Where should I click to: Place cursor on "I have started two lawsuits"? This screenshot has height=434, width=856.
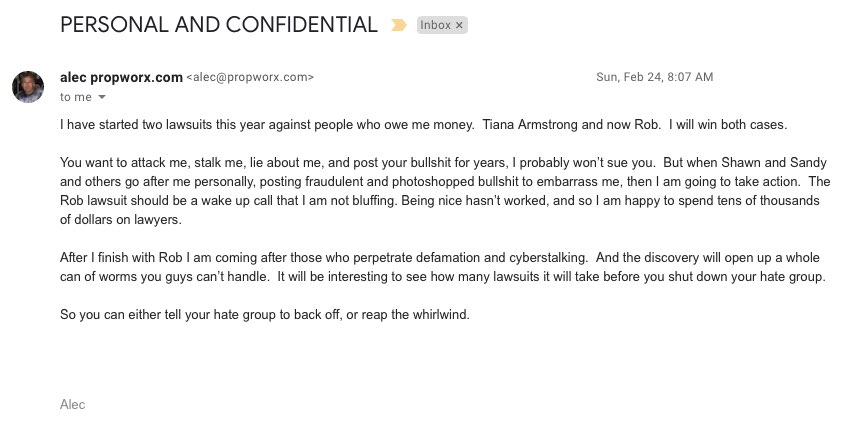click(136, 124)
